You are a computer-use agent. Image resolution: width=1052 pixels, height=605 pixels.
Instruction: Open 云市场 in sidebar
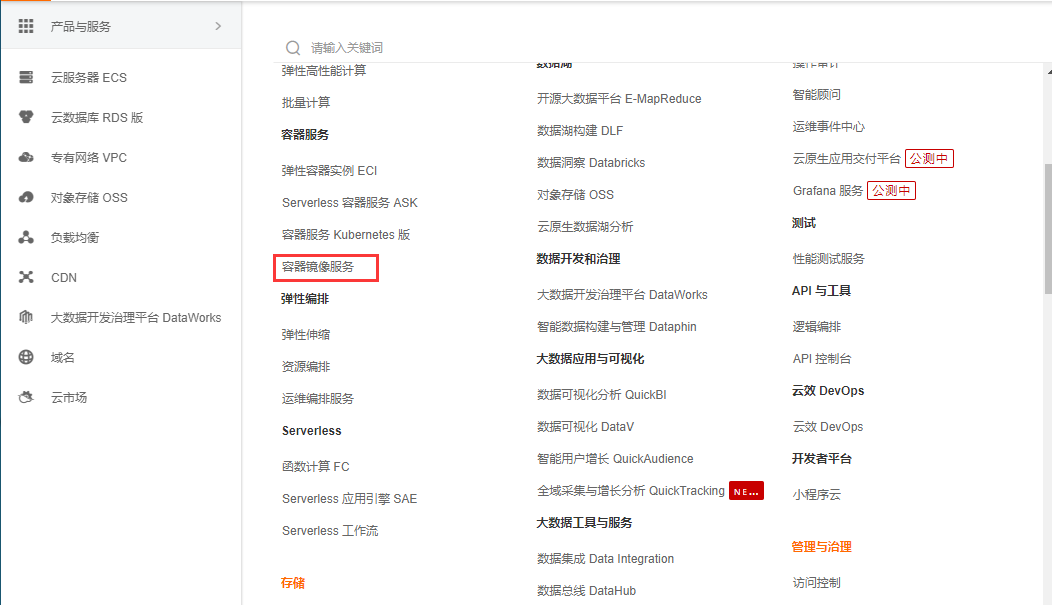pos(69,398)
